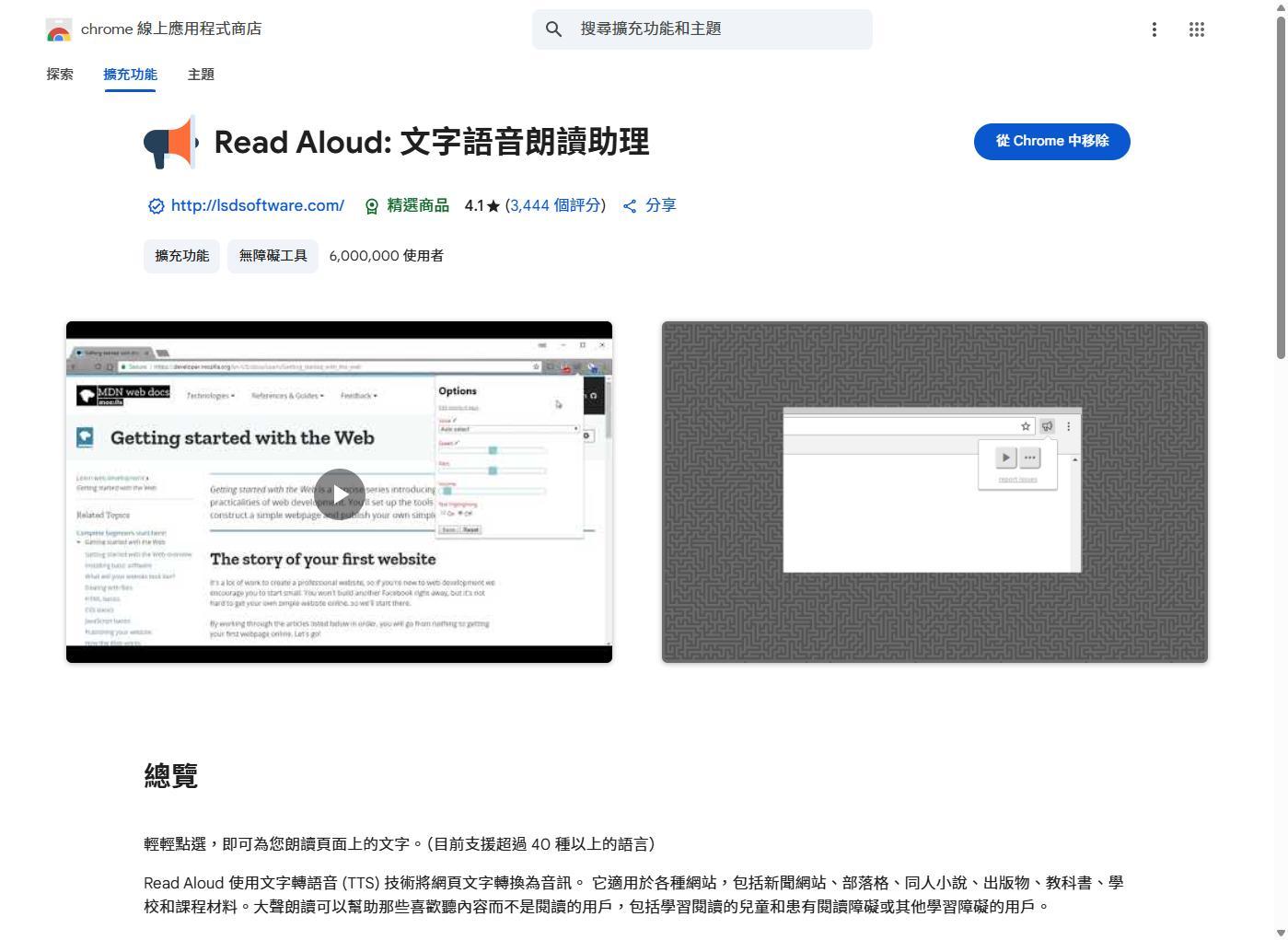Click the Chrome Web Store logo

(x=59, y=29)
